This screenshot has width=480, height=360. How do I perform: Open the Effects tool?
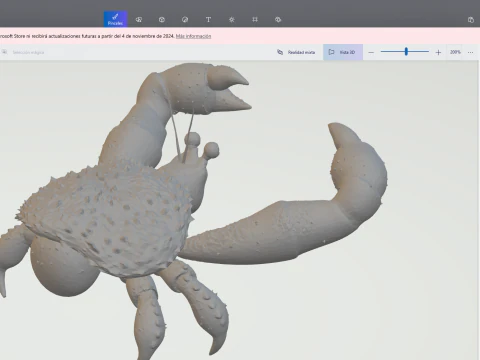click(232, 20)
